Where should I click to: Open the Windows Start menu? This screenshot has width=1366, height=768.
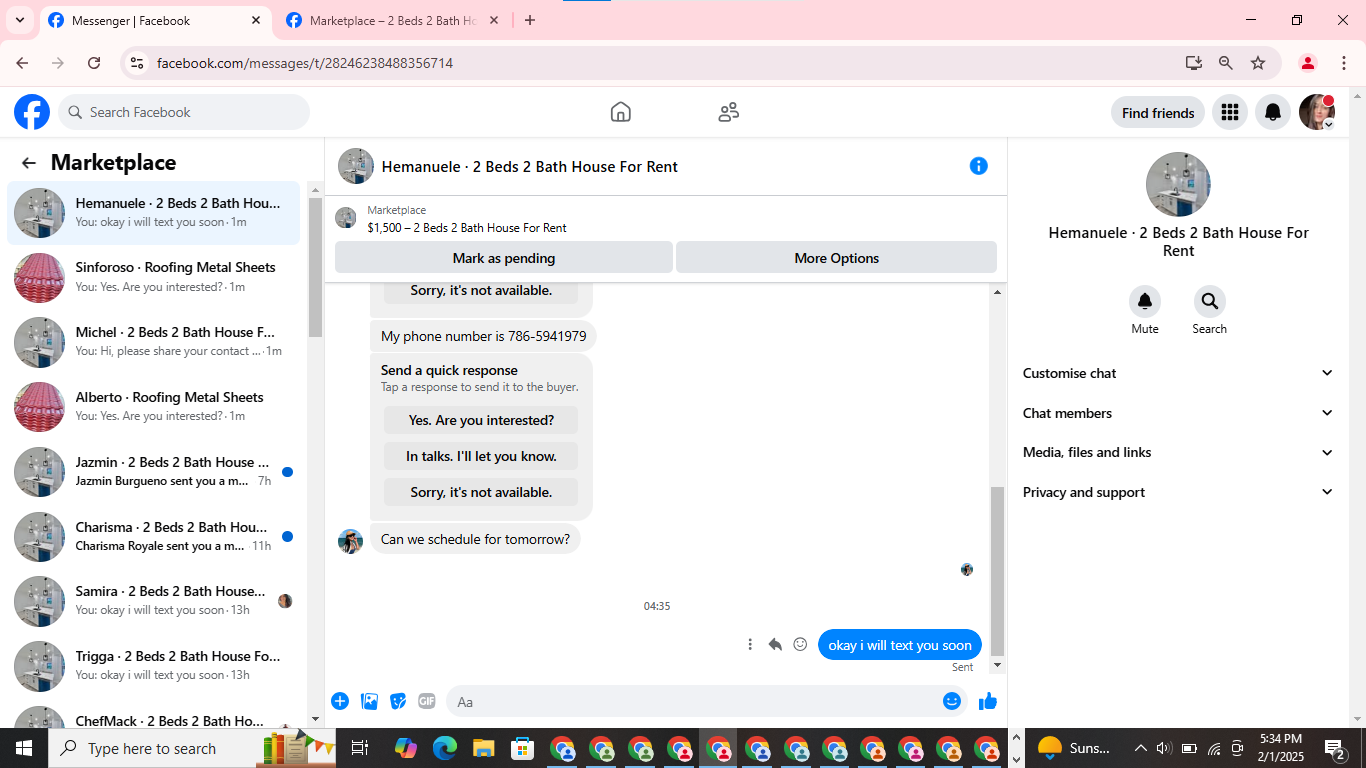click(24, 748)
